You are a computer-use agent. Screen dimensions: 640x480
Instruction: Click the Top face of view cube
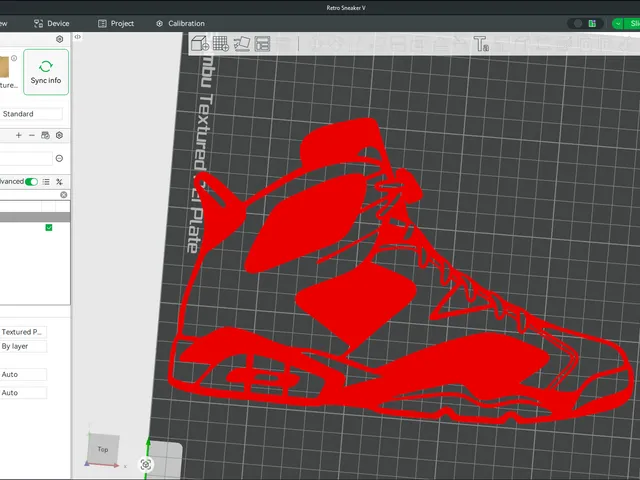[x=103, y=449]
